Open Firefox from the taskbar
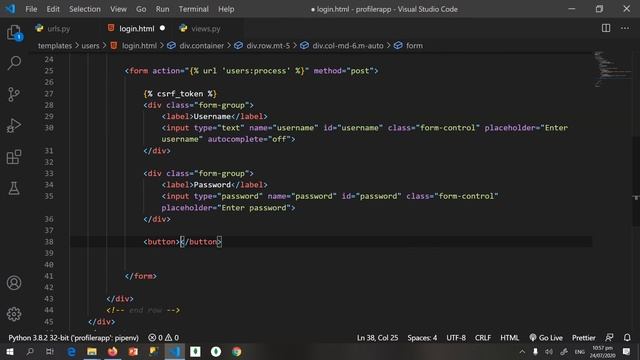 (x=113, y=351)
